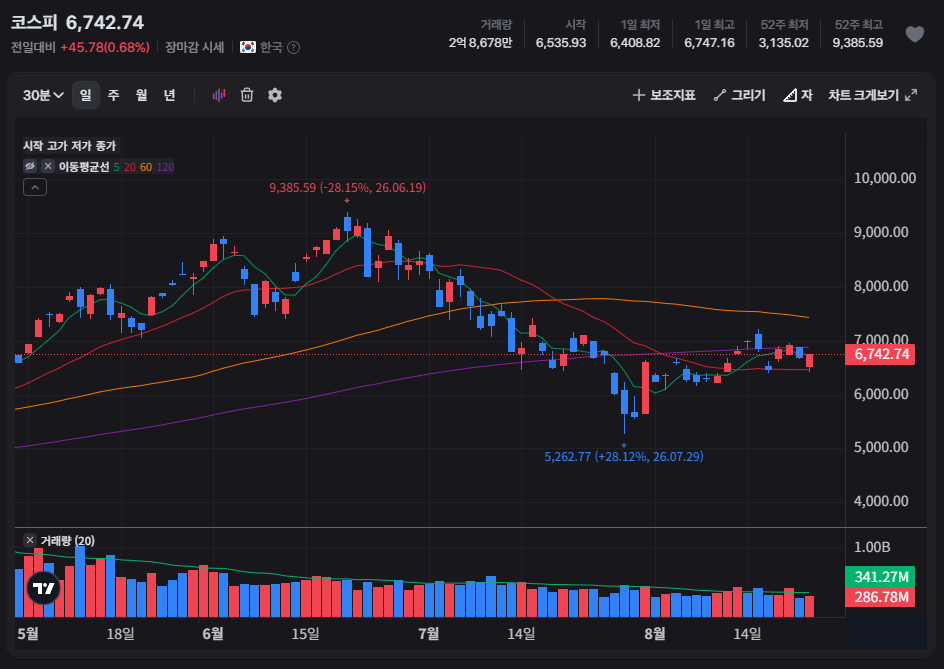The image size is (944, 669).
Task: Change the candlestick chart type icon
Action: 219,95
